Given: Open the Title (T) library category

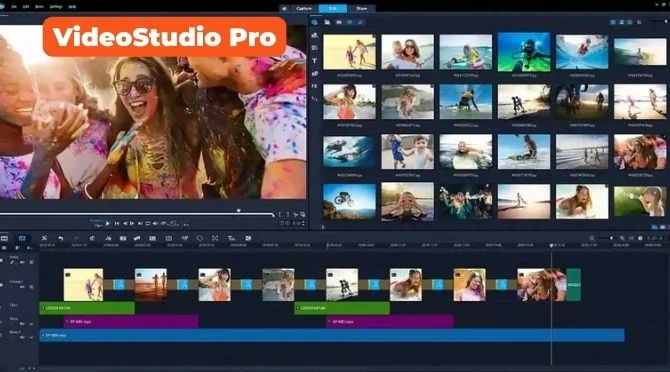Looking at the screenshot, I should click(315, 61).
